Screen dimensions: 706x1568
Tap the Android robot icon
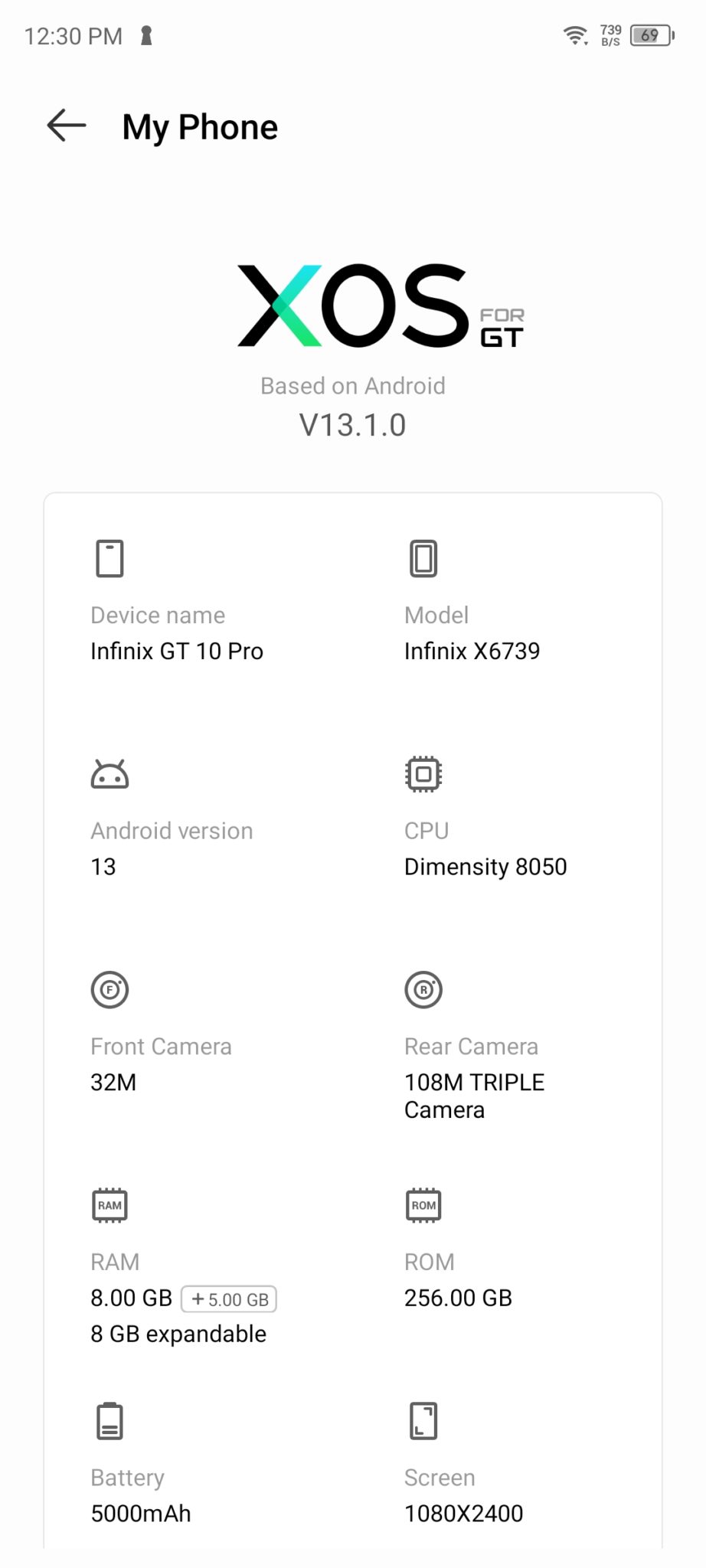[x=109, y=774]
